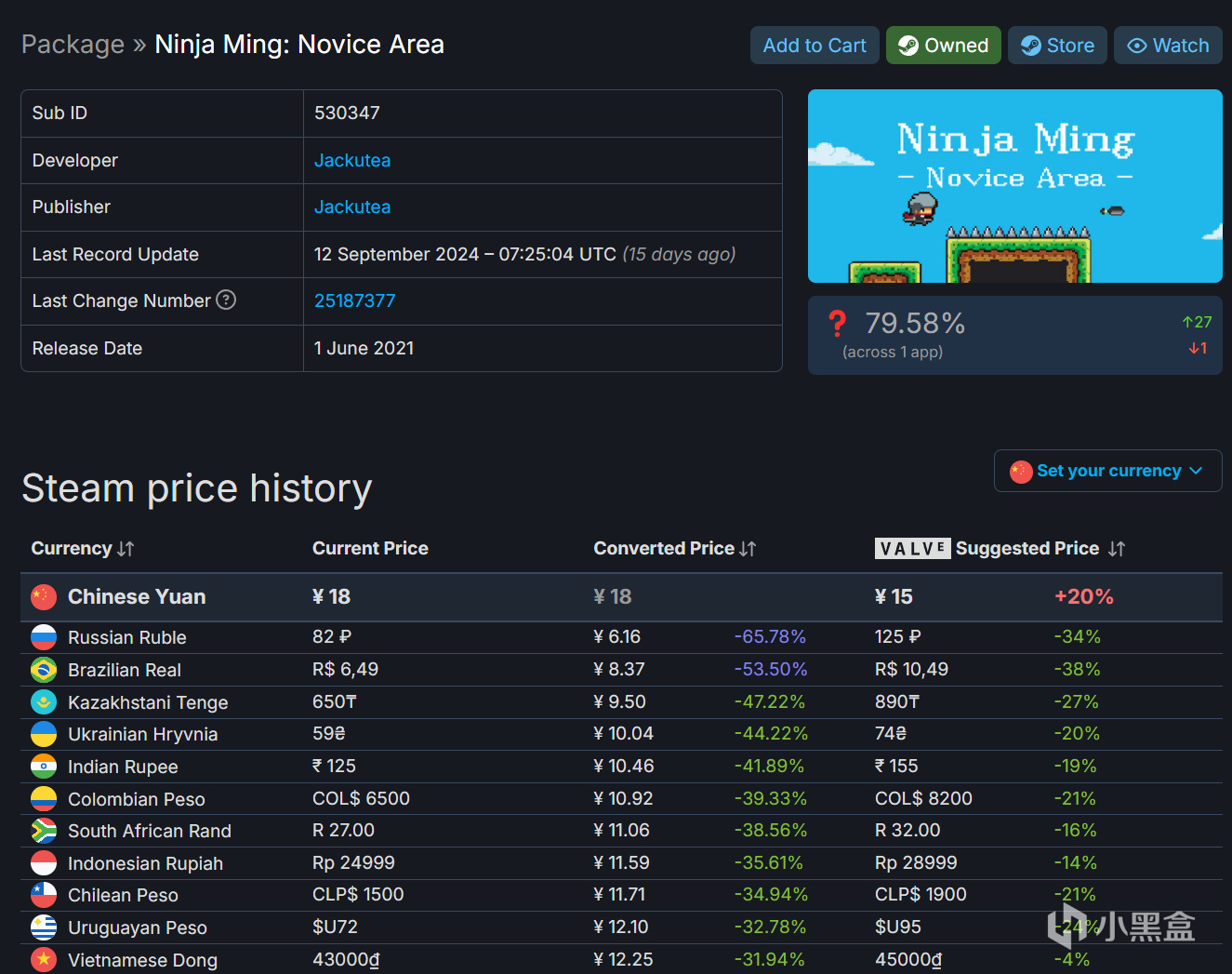1232x974 pixels.
Task: Click the Chilean Peso flag icon
Action: (44, 895)
